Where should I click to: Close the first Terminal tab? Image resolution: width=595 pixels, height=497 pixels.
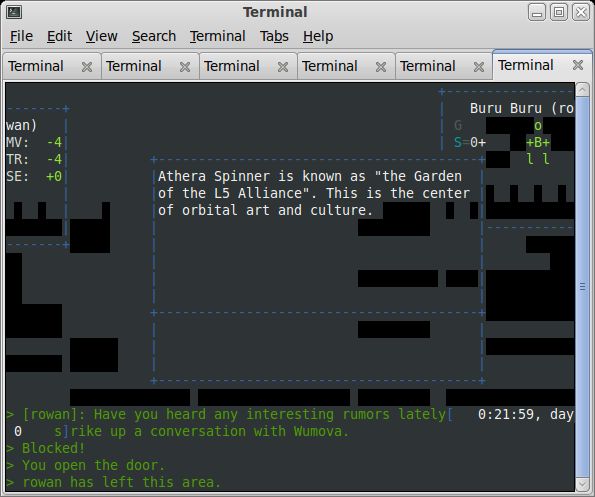pyautogui.click(x=87, y=67)
